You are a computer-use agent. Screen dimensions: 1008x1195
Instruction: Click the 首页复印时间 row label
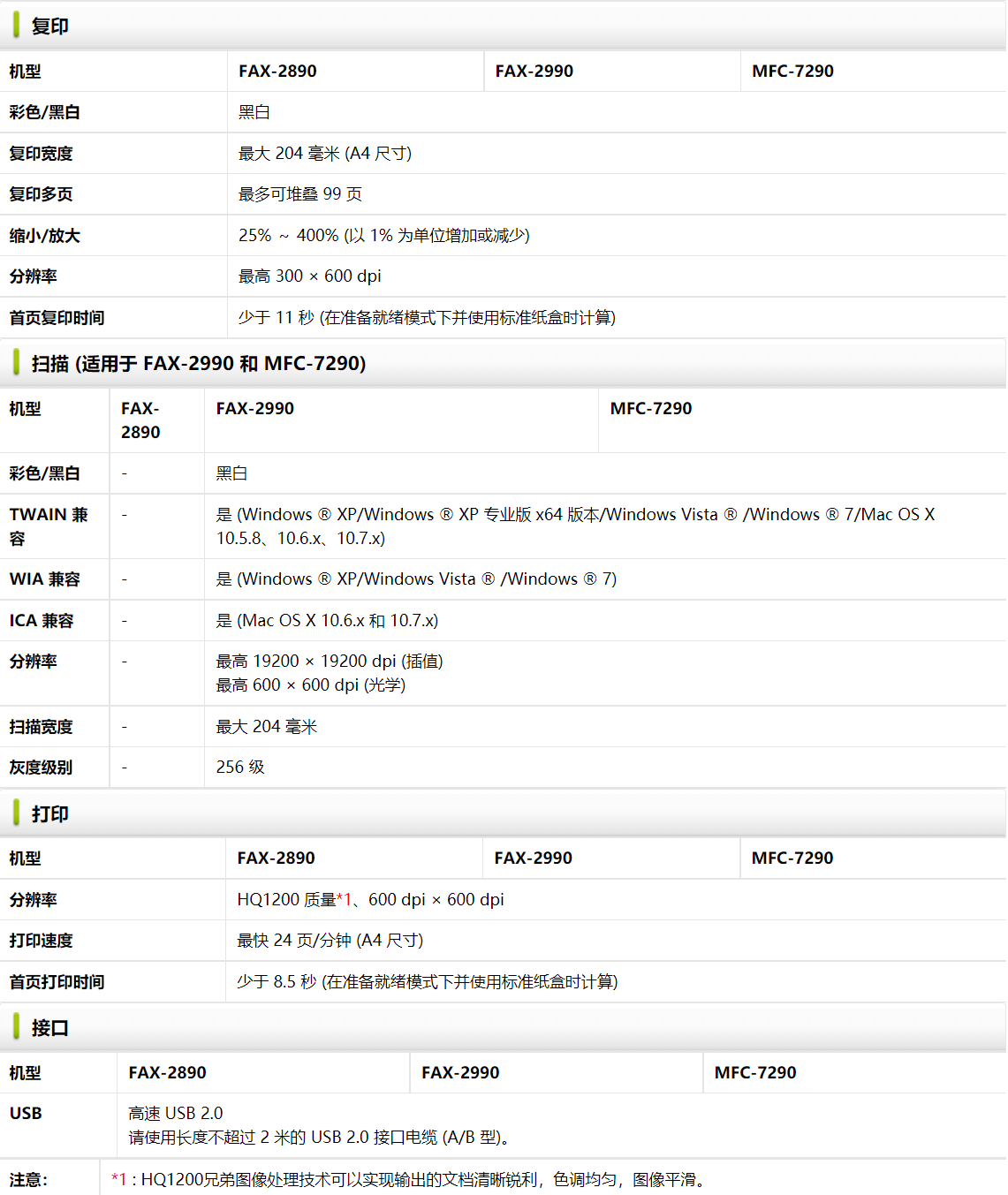point(57,318)
